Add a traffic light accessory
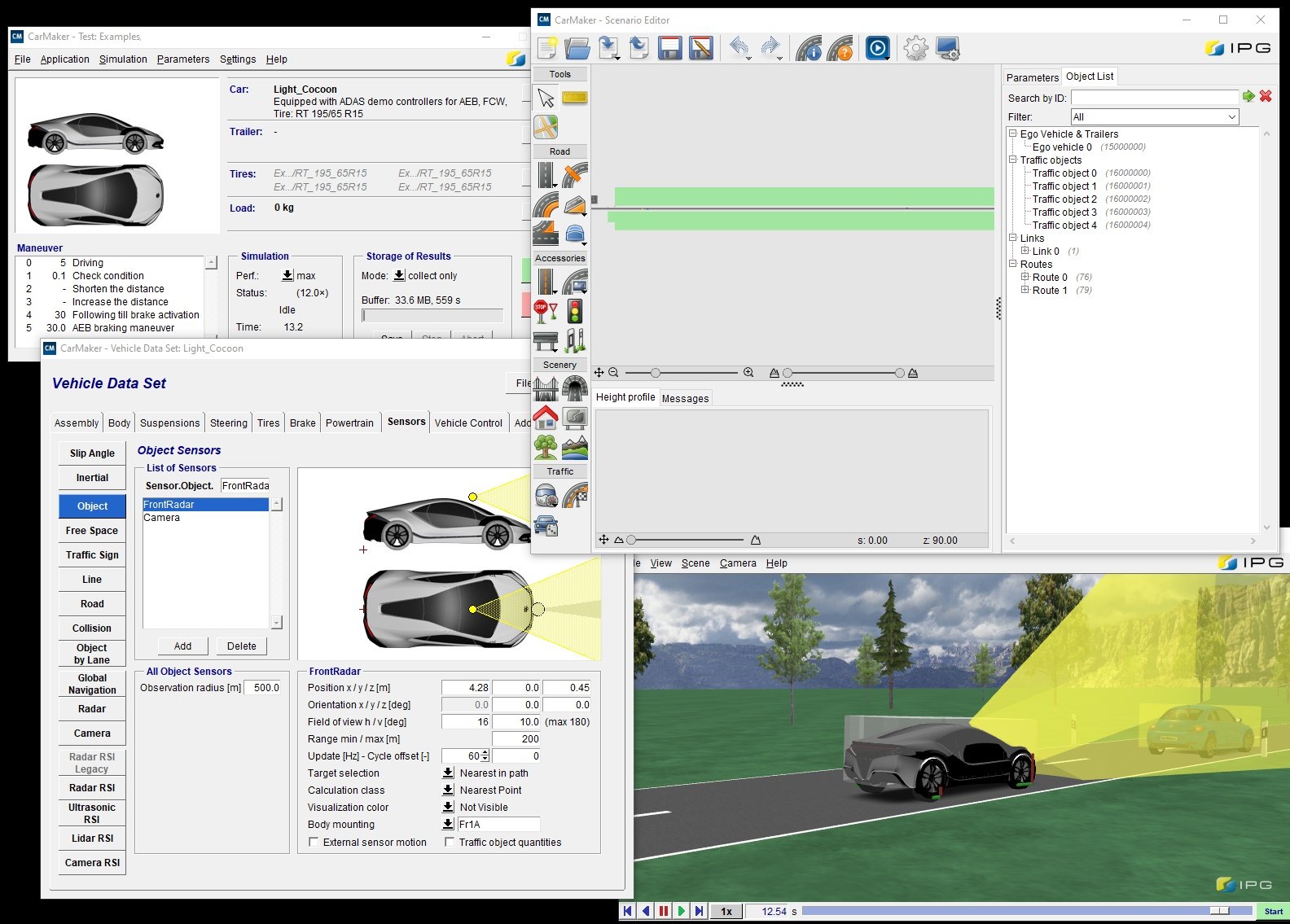 (575, 311)
